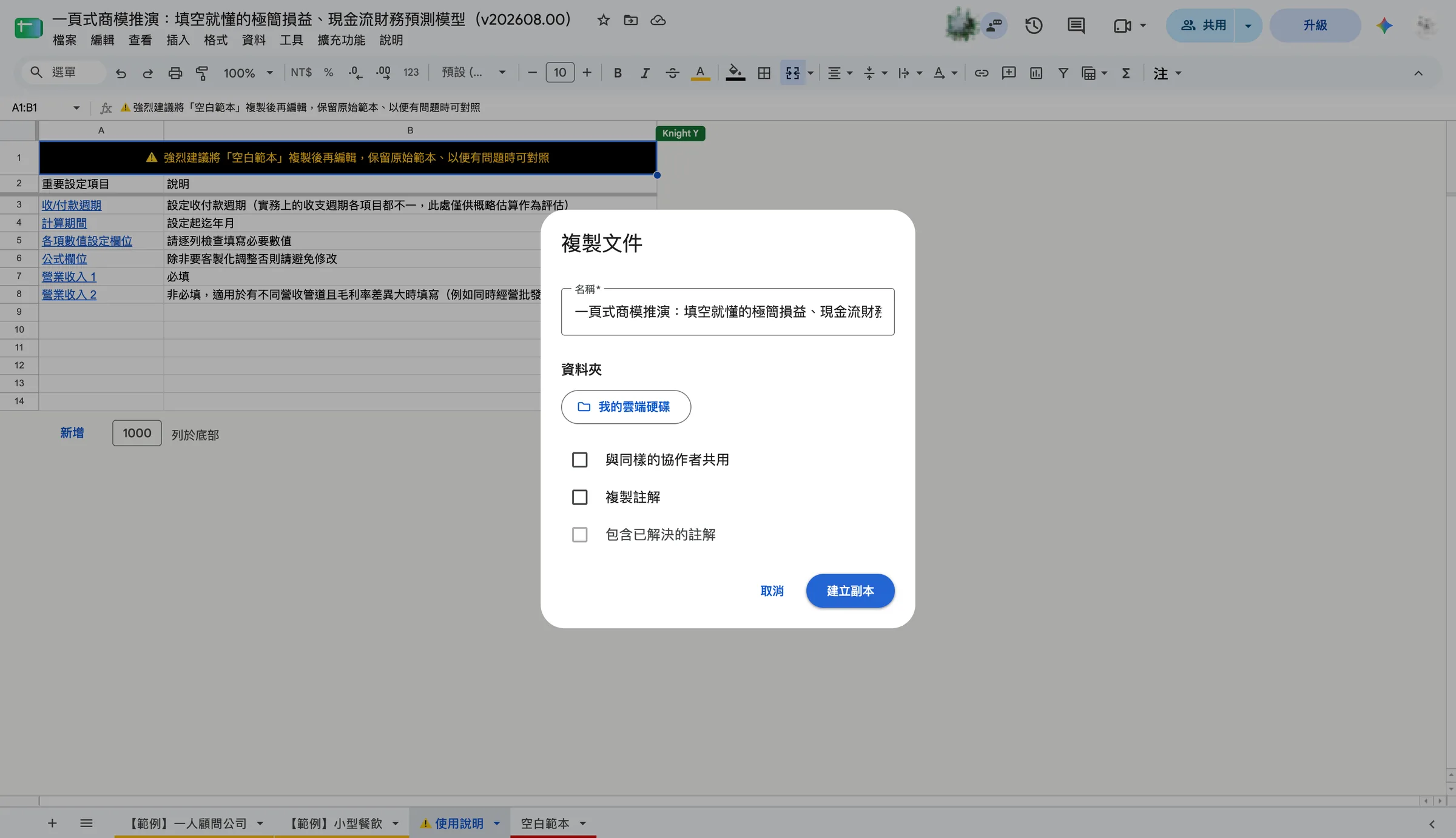This screenshot has width=1456, height=838.
Task: Open the cell reference name box dropdown
Action: tap(76, 108)
